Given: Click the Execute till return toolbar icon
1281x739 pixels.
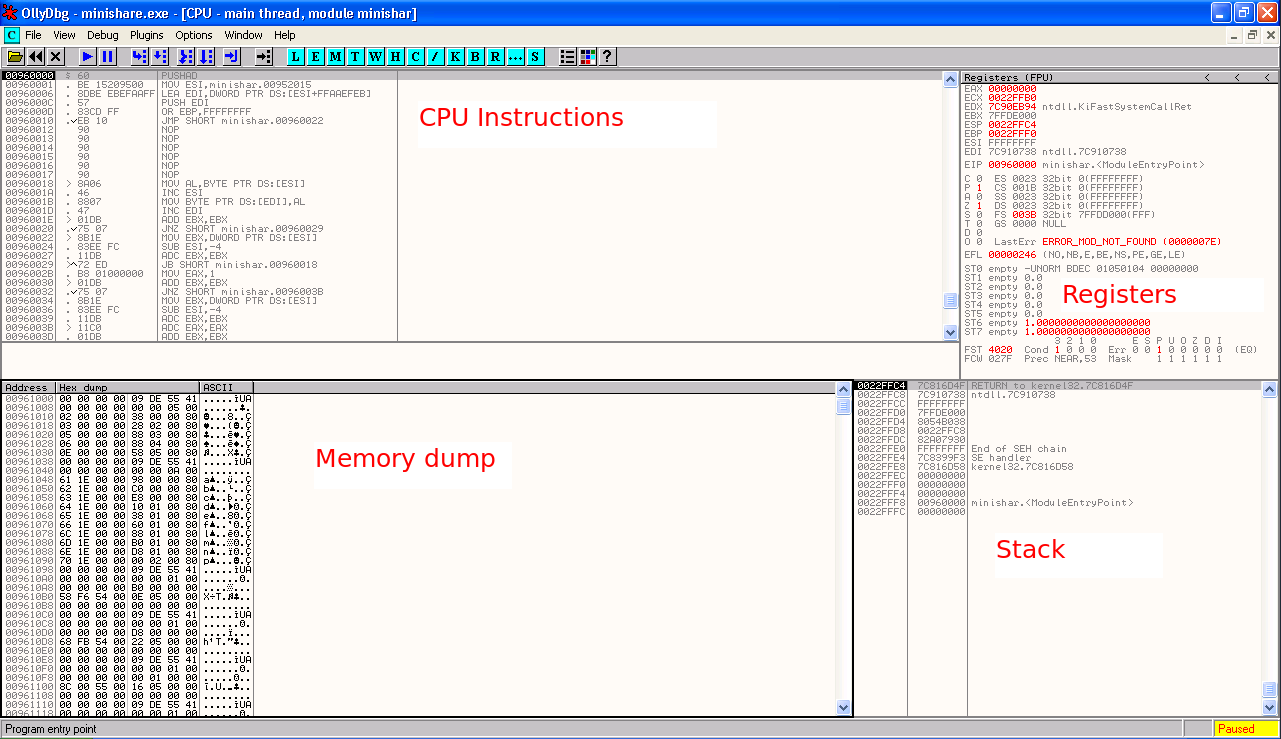Looking at the screenshot, I should point(232,57).
